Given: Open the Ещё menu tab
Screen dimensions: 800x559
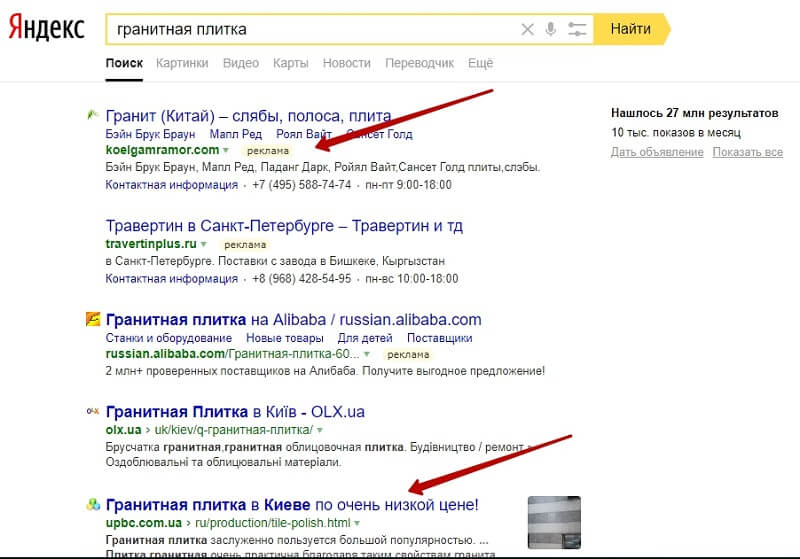Looking at the screenshot, I should [x=480, y=63].
